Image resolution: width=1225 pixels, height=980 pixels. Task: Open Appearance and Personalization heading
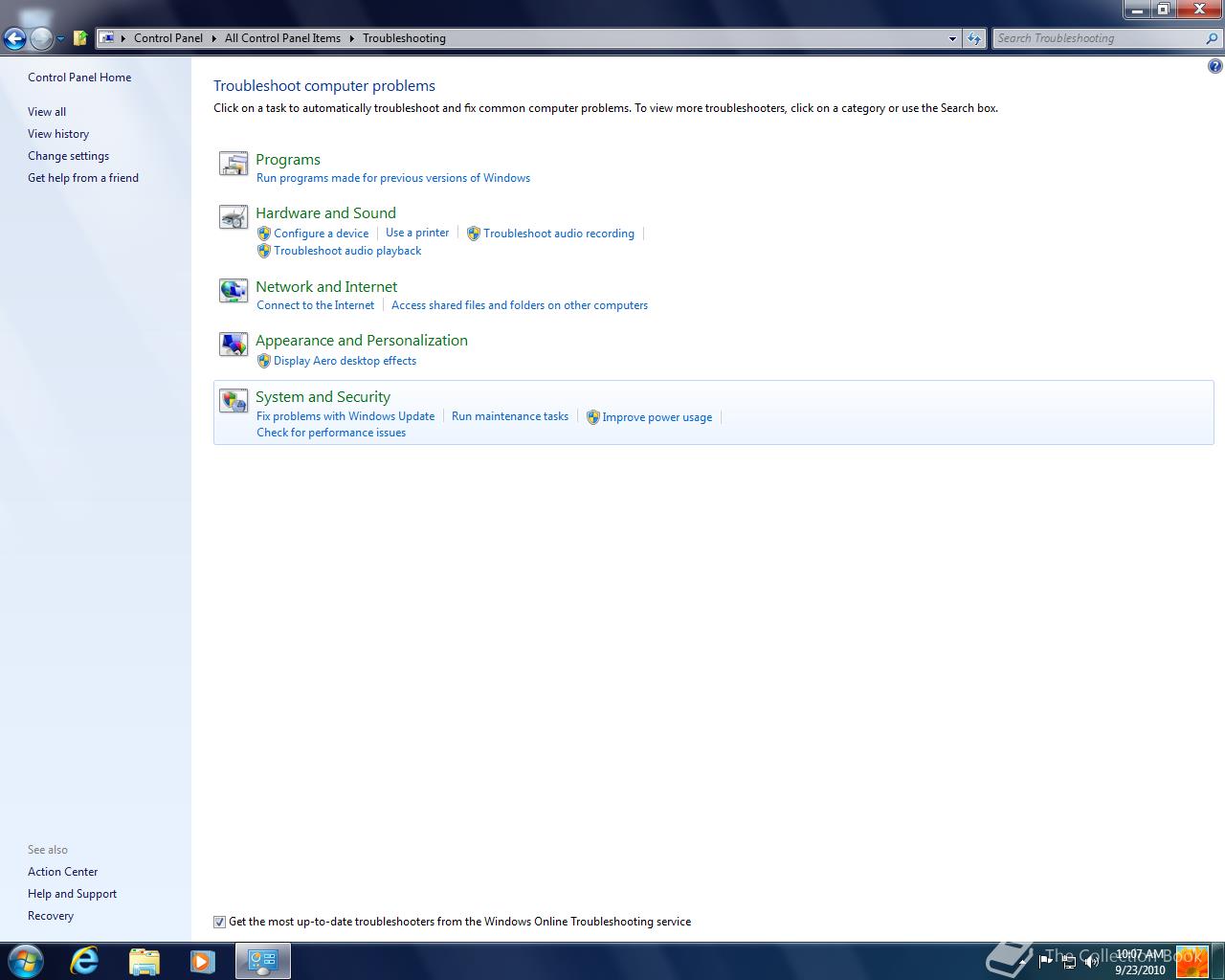point(362,341)
